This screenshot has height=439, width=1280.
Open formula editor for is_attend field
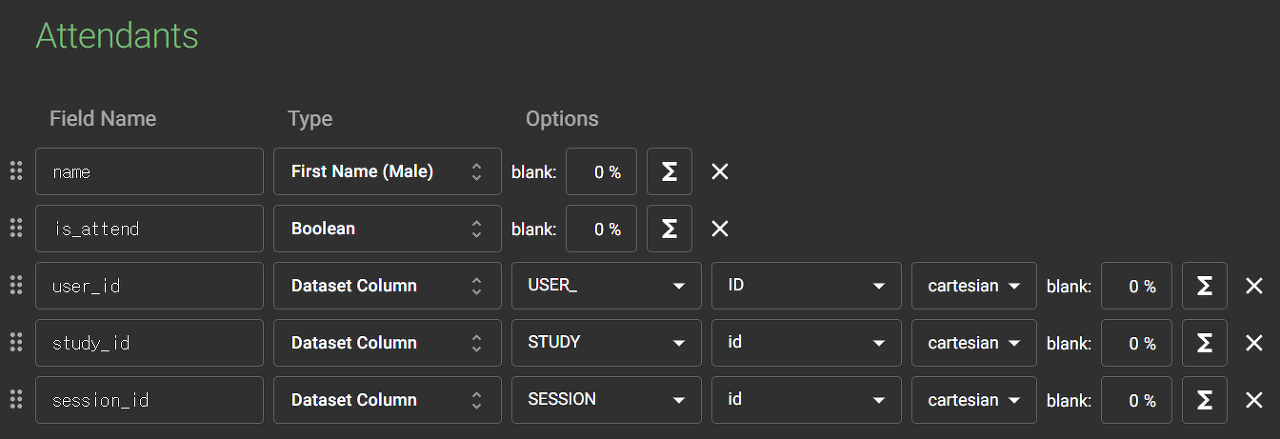click(x=669, y=229)
